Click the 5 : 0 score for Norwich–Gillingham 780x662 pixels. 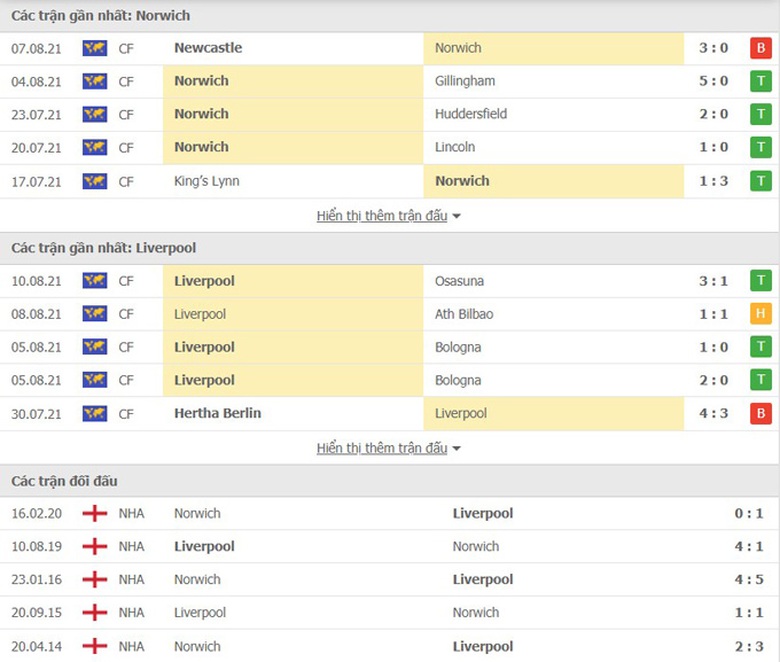tap(713, 81)
